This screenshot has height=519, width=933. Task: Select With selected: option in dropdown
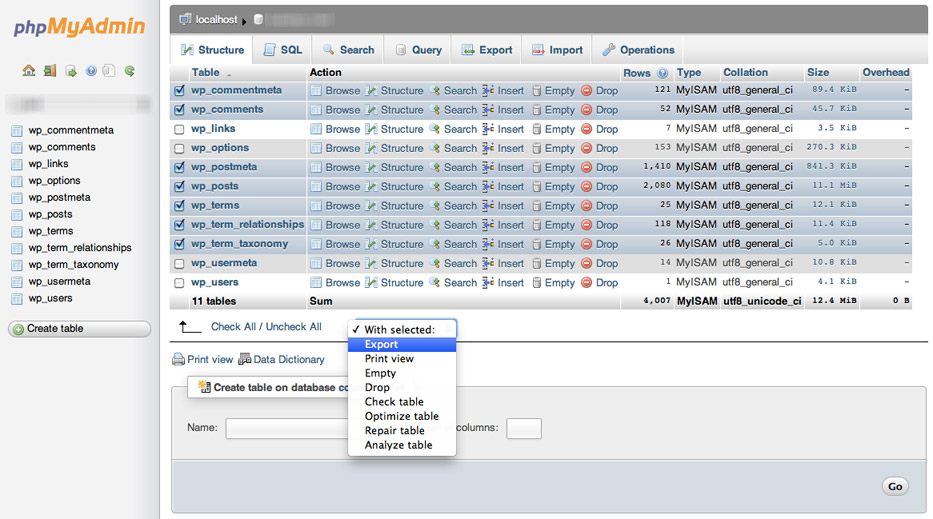tap(402, 329)
